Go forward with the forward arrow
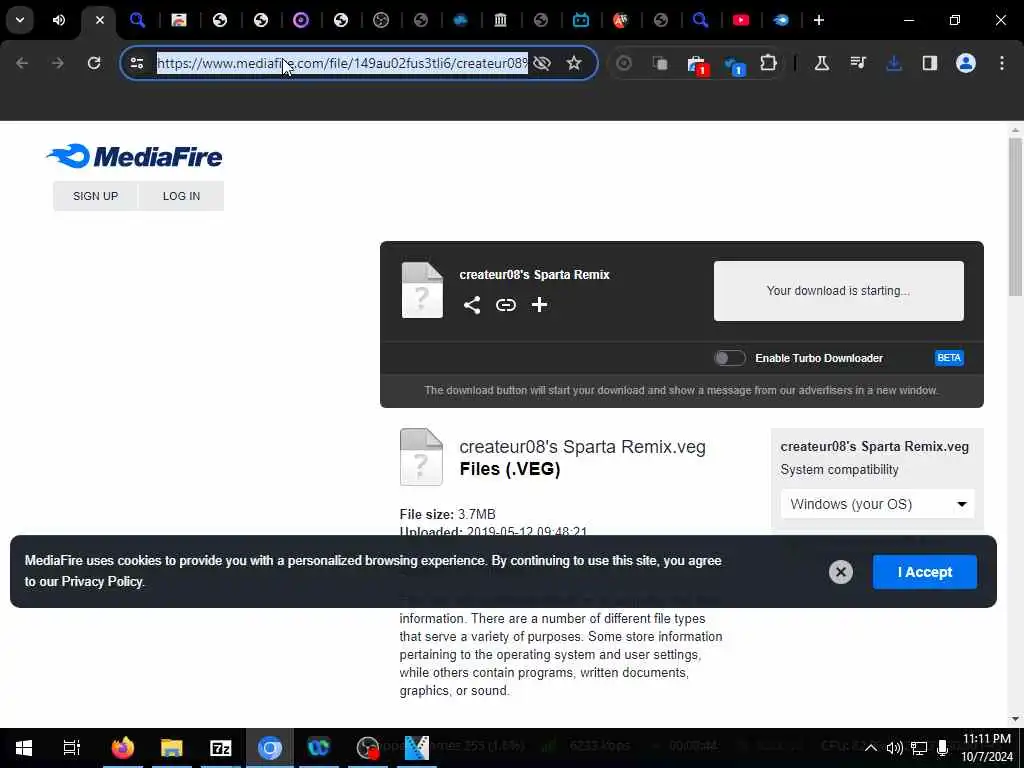The width and height of the screenshot is (1024, 768). pos(57,63)
